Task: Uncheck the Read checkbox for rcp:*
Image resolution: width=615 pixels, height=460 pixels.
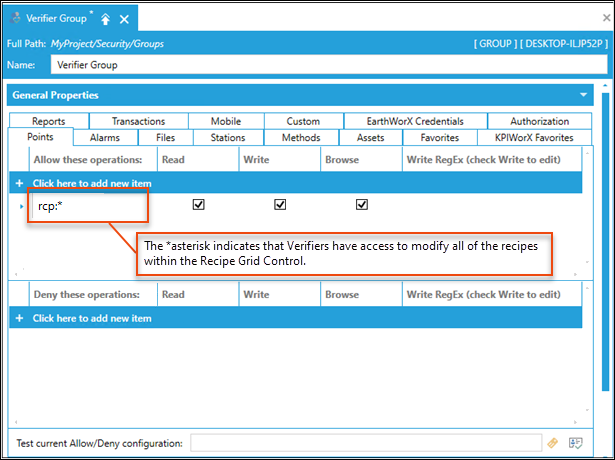Action: point(198,205)
